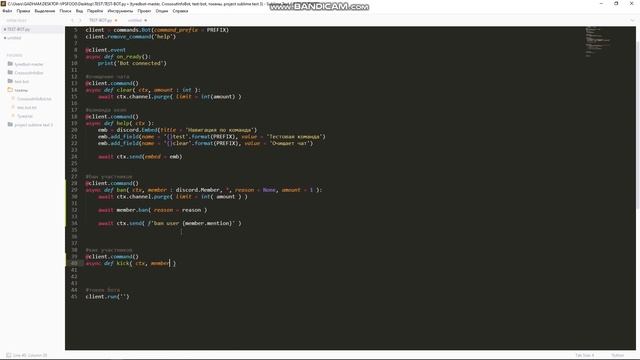
Task: Place cursor on @client.event line
Action: tap(106, 50)
